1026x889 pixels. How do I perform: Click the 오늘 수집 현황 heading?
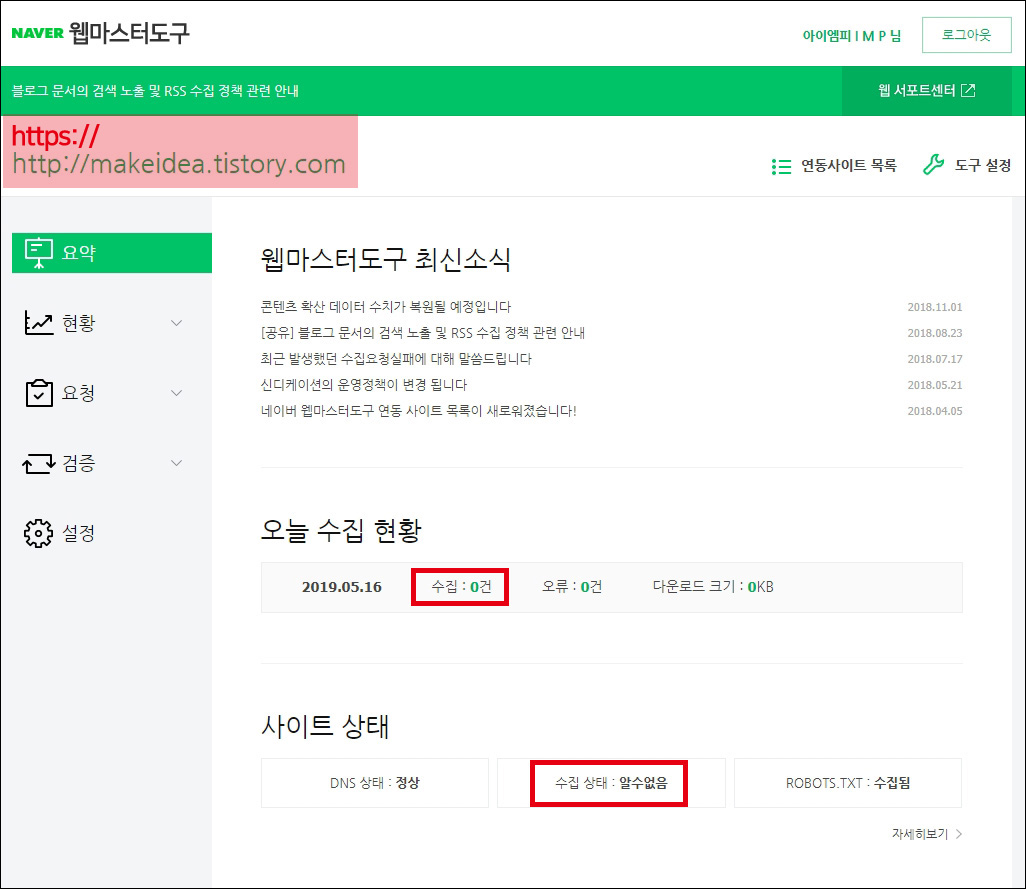(x=341, y=531)
